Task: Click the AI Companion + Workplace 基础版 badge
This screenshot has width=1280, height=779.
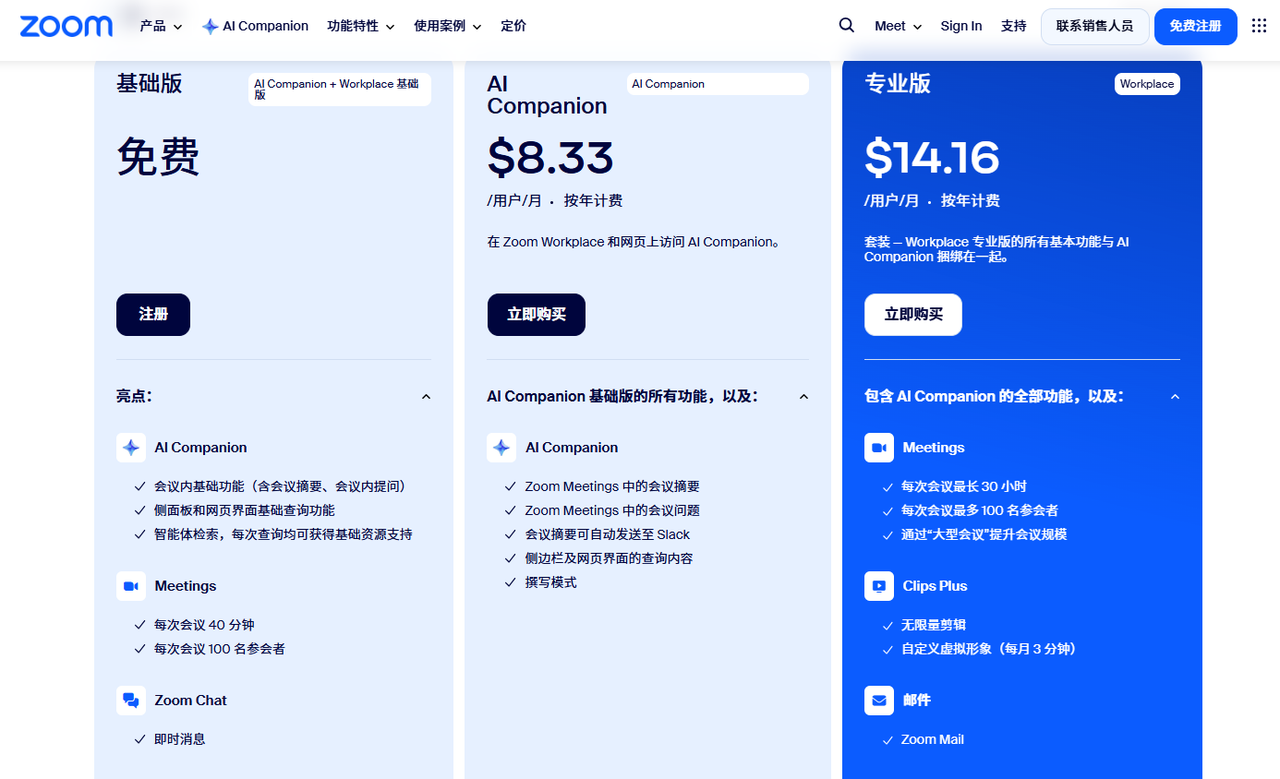Action: click(340, 89)
